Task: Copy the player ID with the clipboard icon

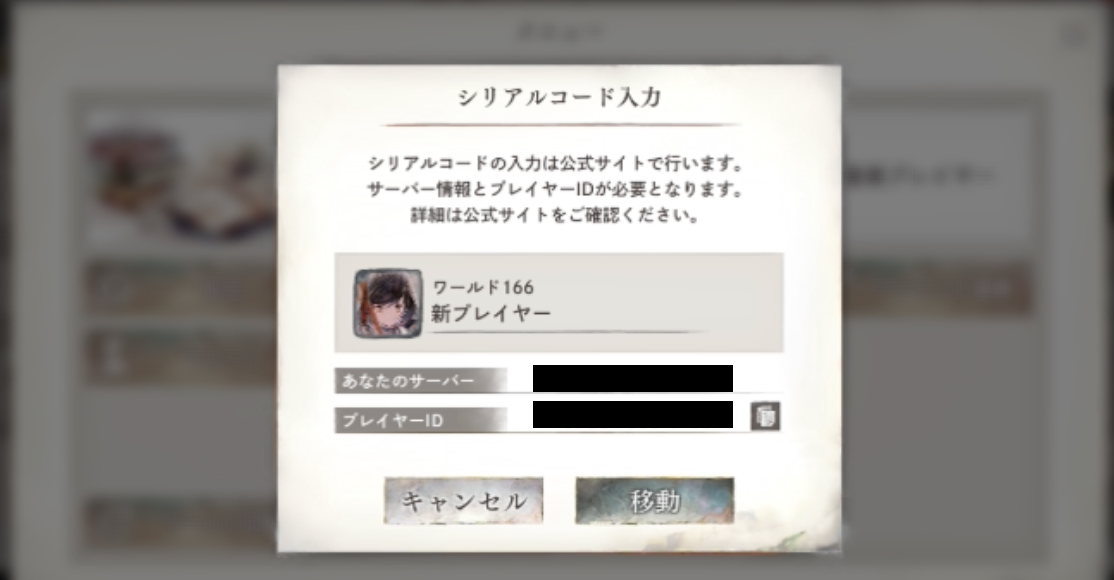Action: [x=765, y=417]
